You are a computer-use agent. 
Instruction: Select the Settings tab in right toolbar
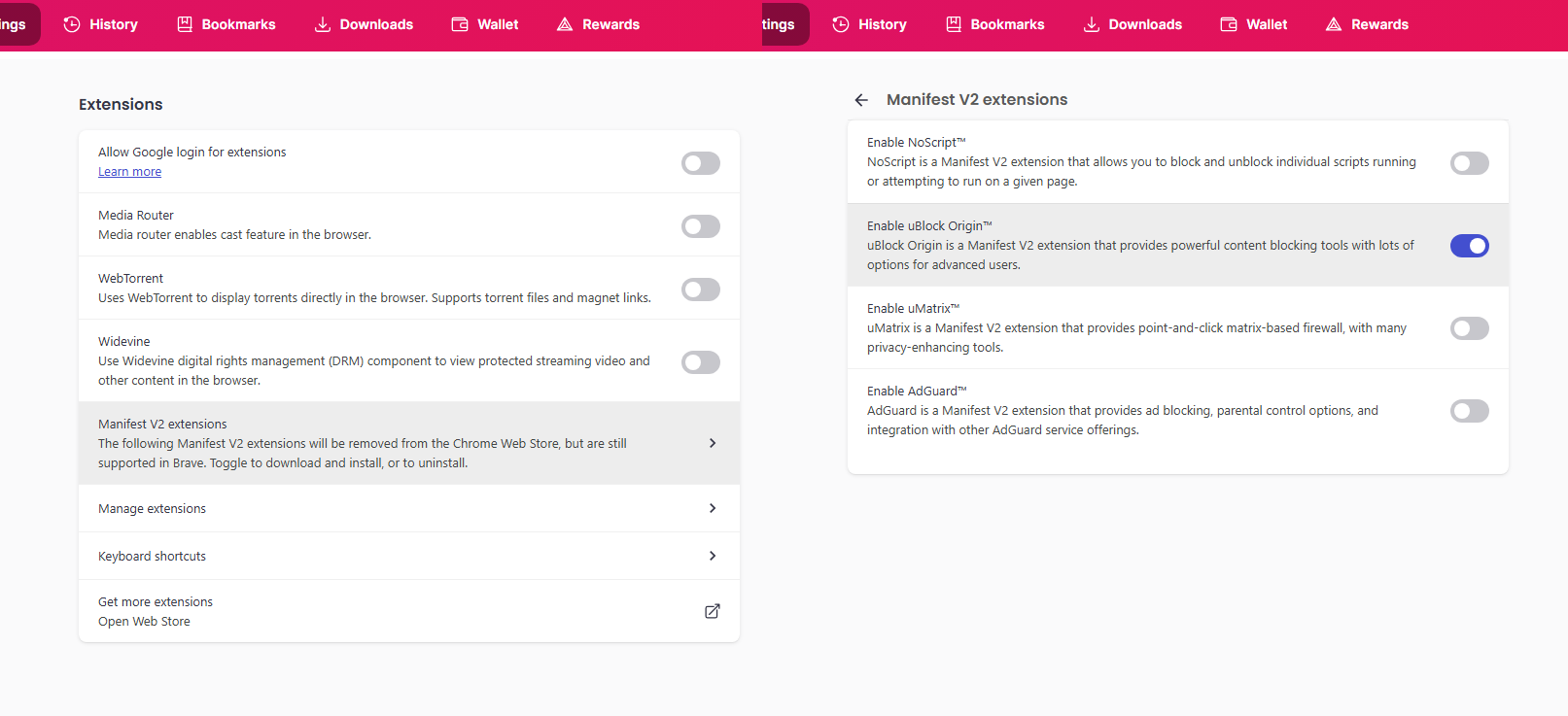point(784,24)
